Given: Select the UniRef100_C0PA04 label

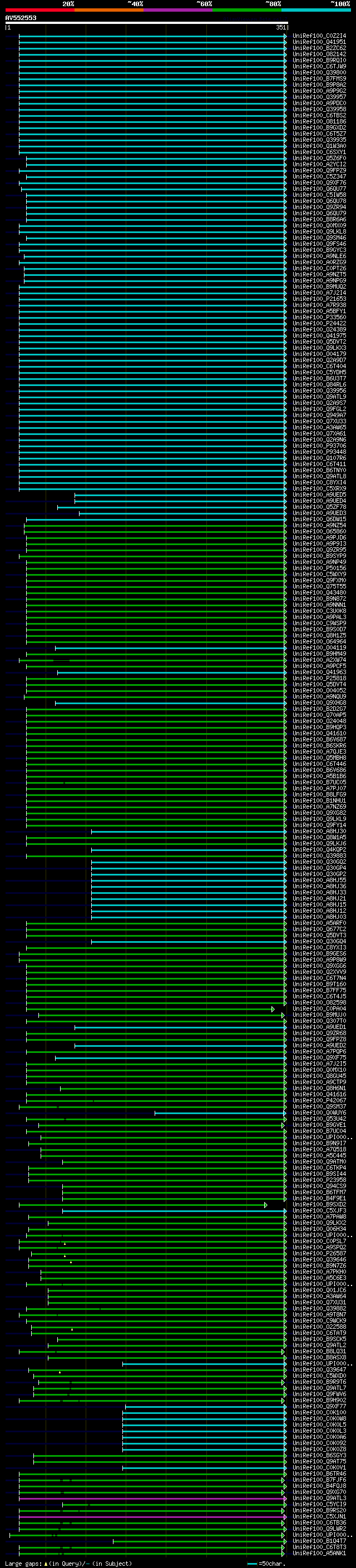Looking at the screenshot, I should pyautogui.click(x=319, y=1008).
